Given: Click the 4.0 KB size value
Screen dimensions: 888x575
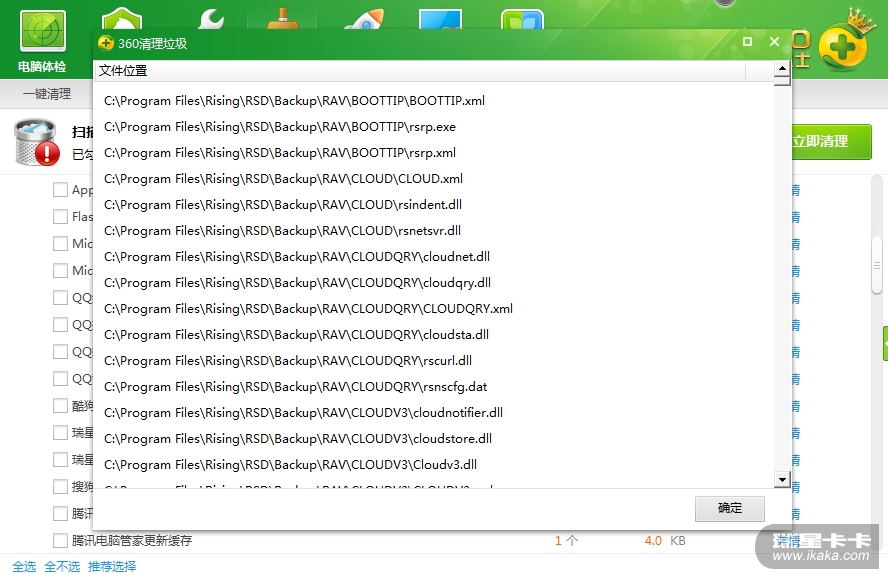Looking at the screenshot, I should 665,541.
